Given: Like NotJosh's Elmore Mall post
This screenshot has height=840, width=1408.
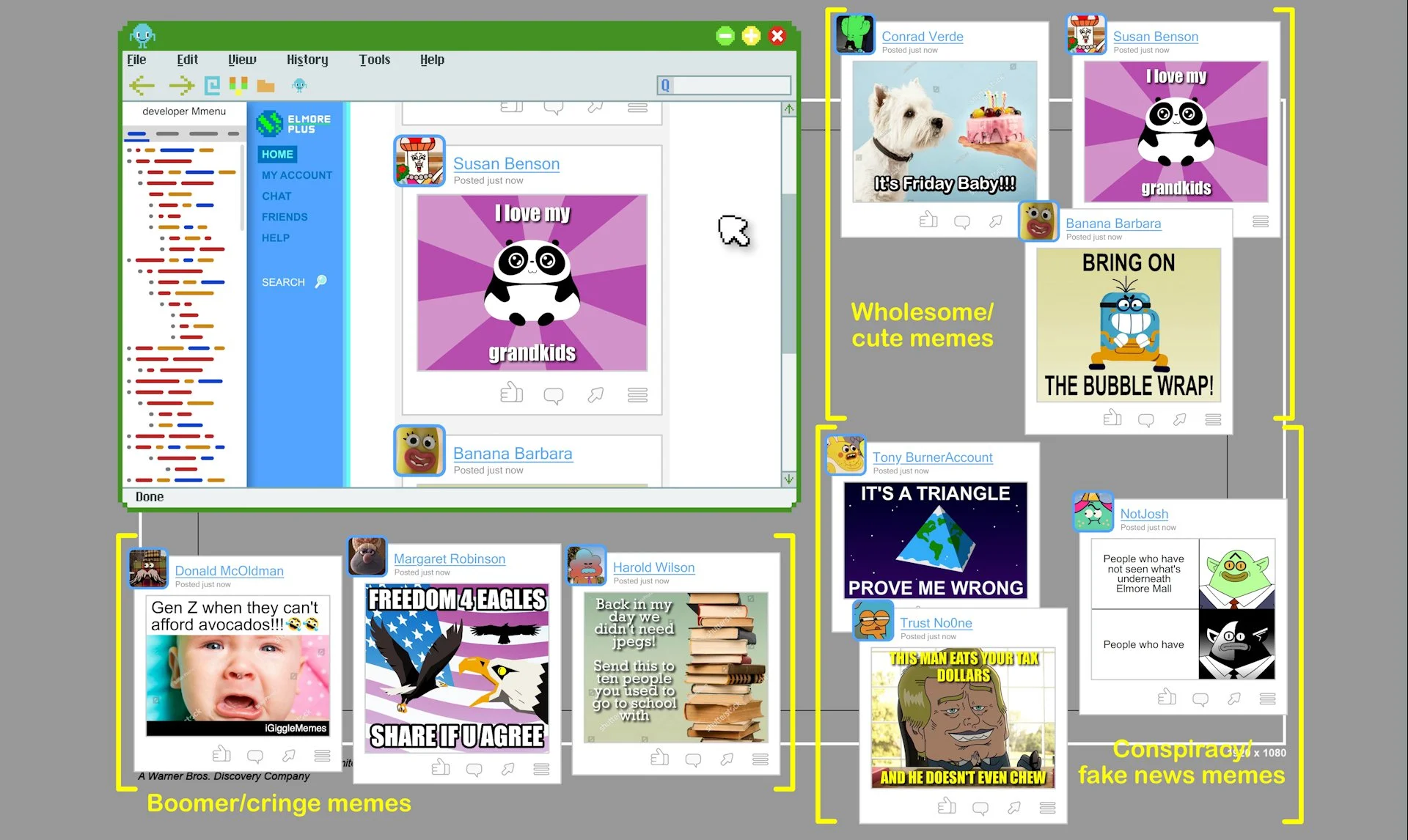Looking at the screenshot, I should [1167, 696].
